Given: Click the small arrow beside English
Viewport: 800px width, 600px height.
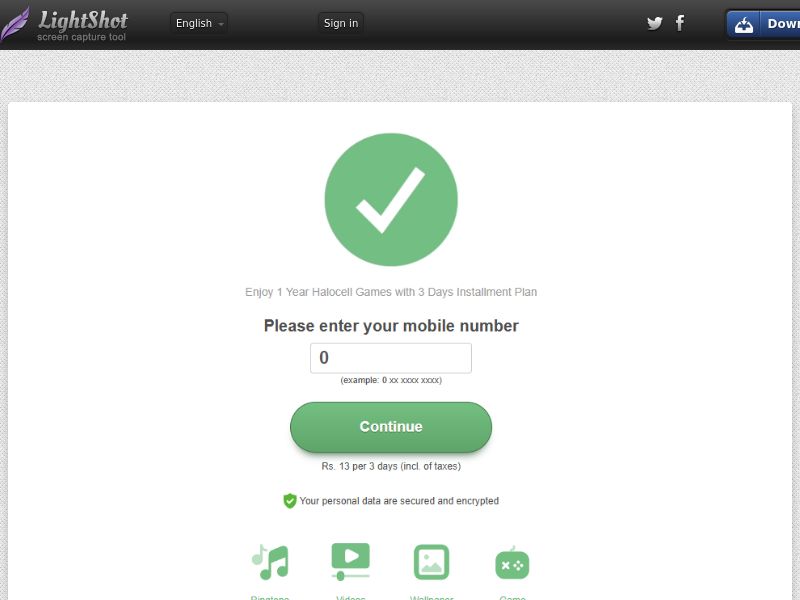Looking at the screenshot, I should pyautogui.click(x=221, y=24).
